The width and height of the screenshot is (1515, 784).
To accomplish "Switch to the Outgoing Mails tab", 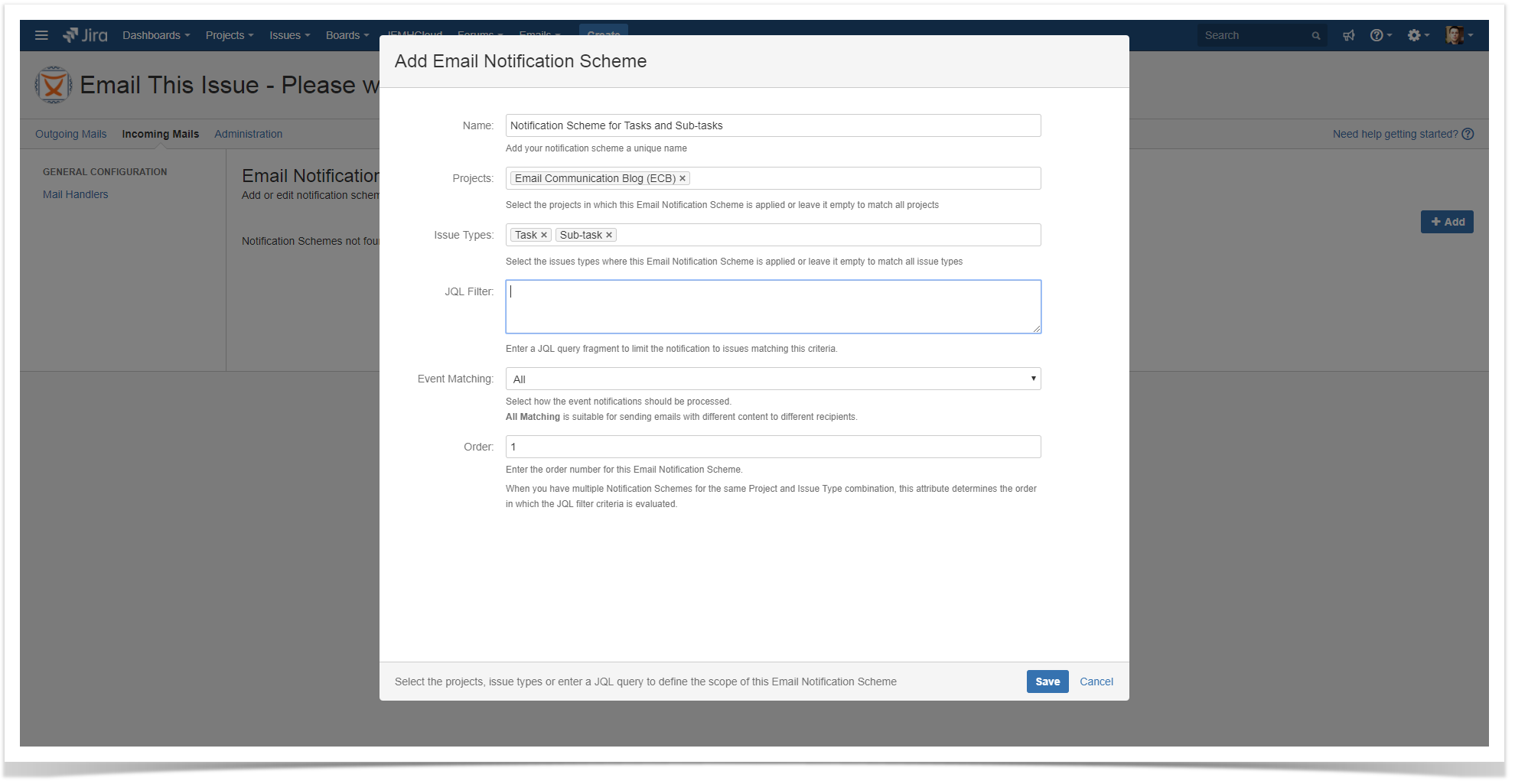I will point(71,134).
